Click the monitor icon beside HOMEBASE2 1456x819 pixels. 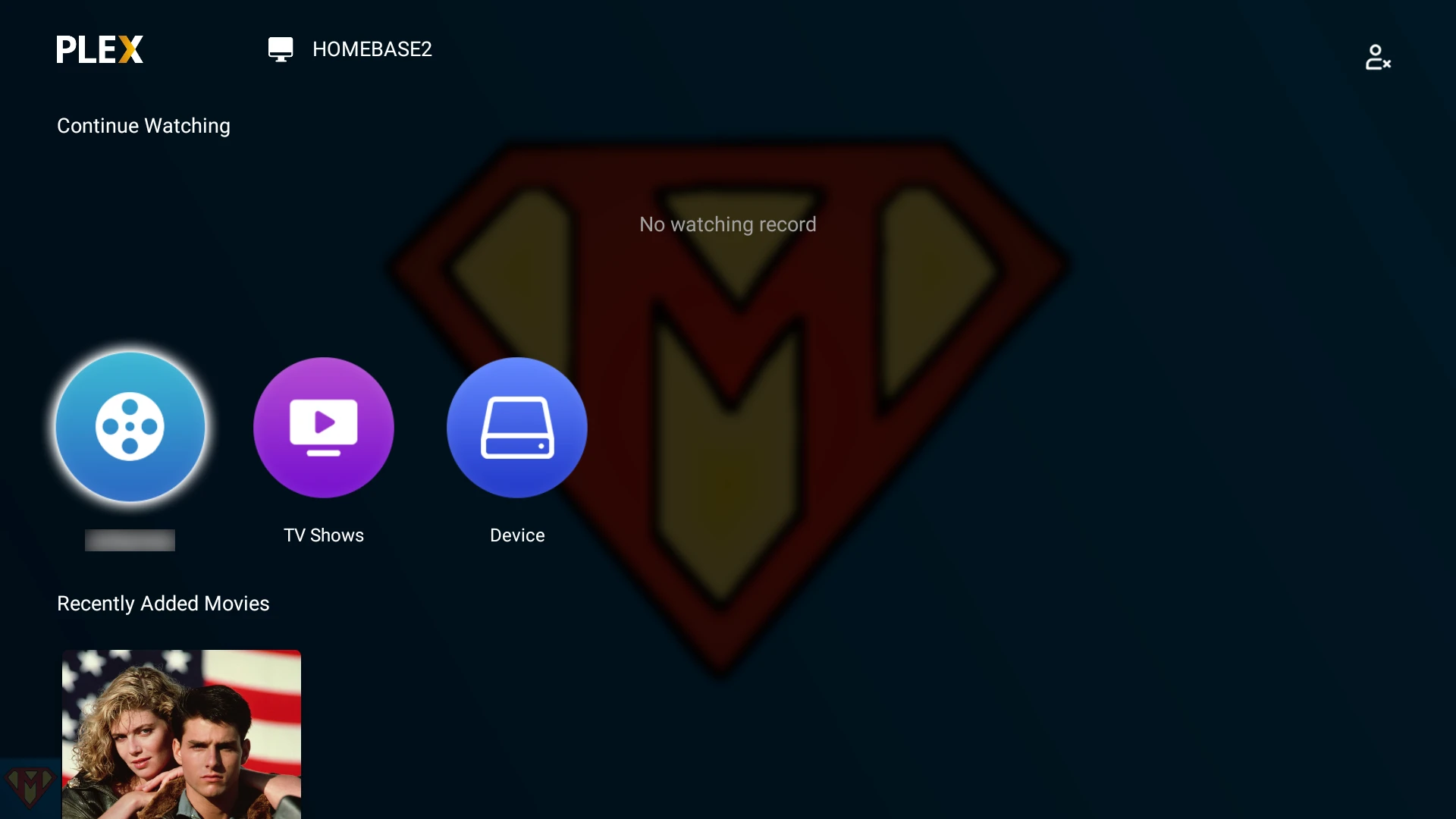(x=281, y=49)
